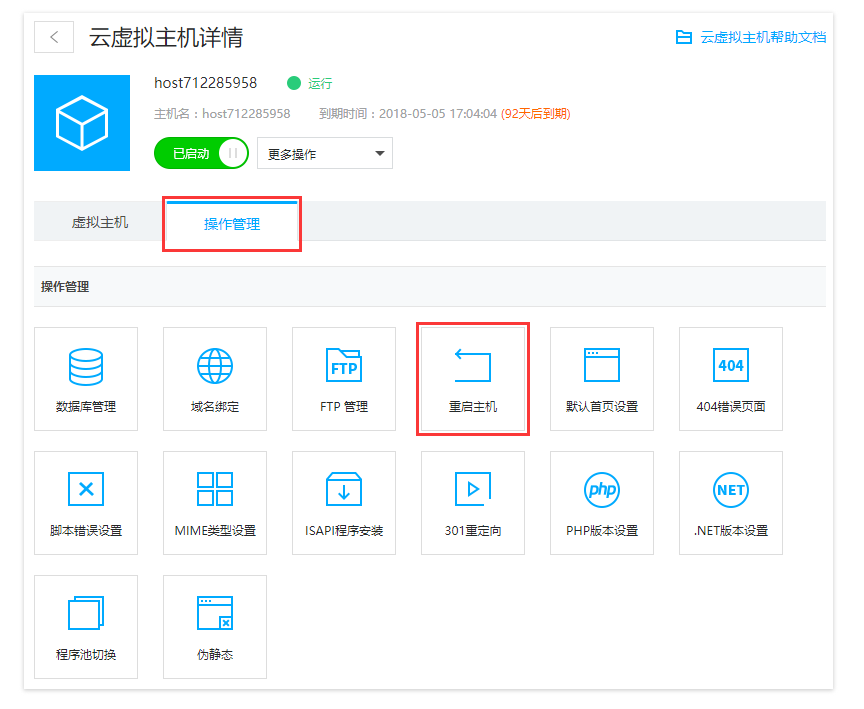The image size is (864, 709).
Task: Open 程序池切换 icon
Action: [x=86, y=615]
